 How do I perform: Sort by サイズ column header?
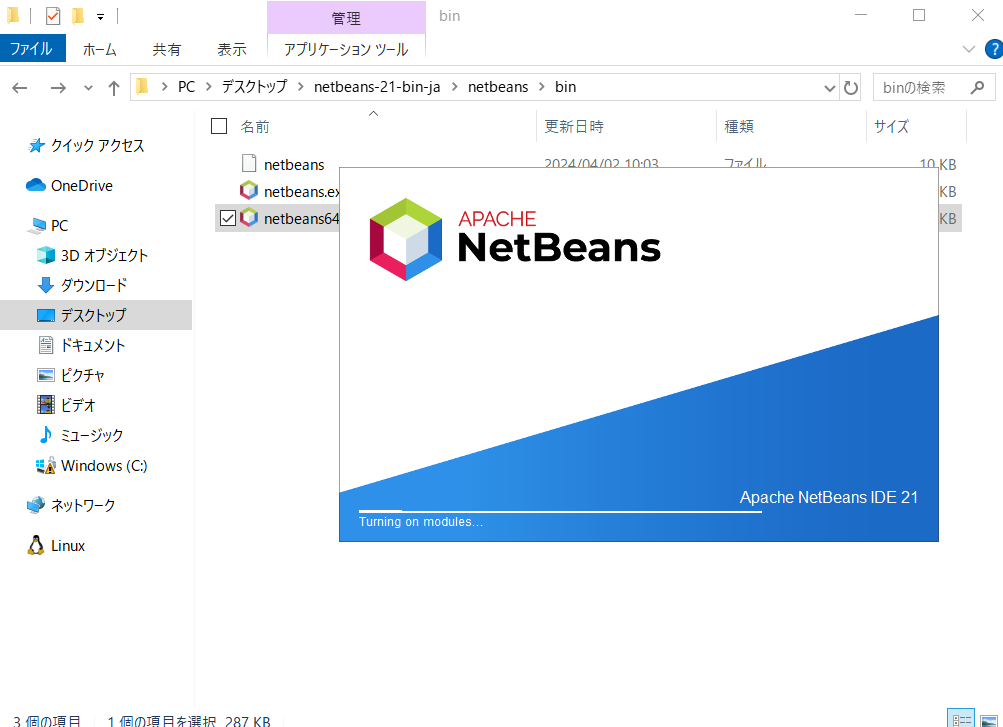891,127
